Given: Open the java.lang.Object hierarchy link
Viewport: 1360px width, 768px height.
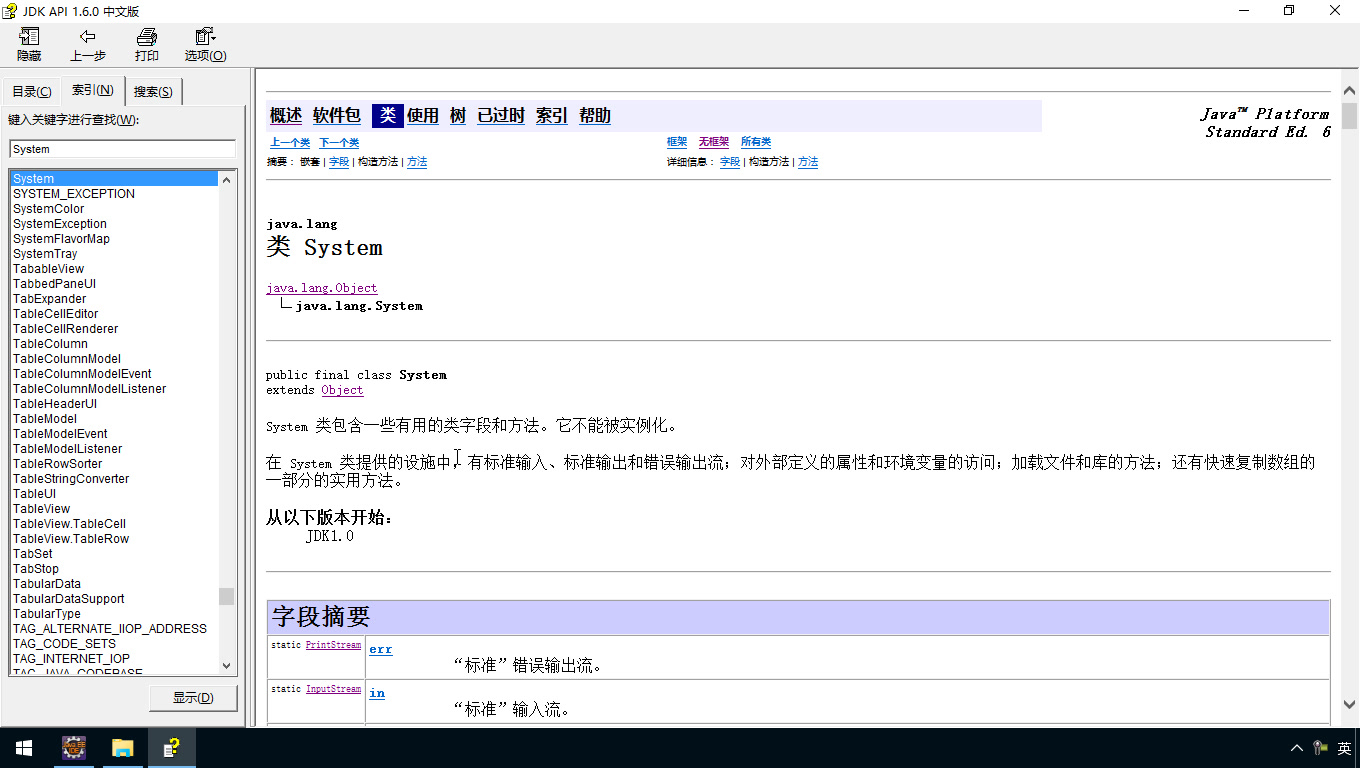Looking at the screenshot, I should (322, 288).
